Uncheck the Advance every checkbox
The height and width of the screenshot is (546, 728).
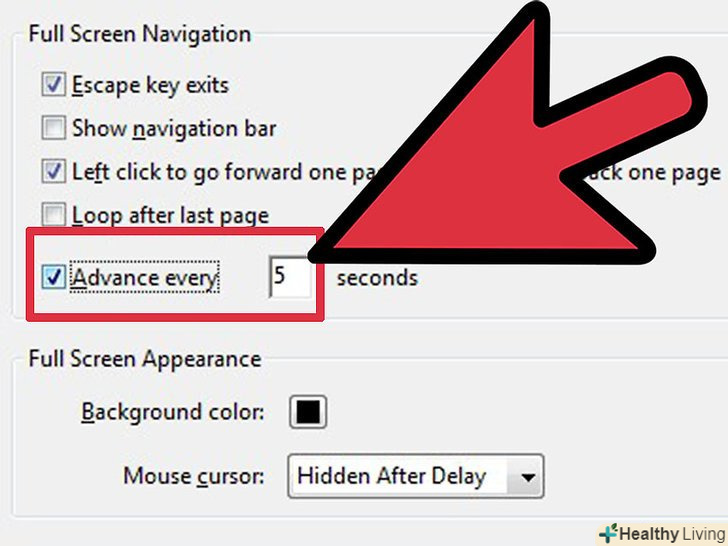point(53,277)
